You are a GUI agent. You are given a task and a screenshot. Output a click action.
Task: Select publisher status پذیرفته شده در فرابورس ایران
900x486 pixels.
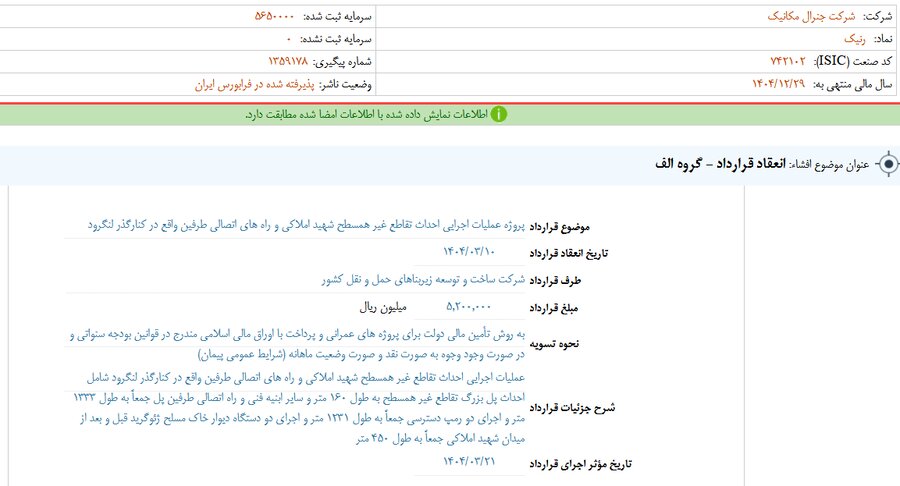pos(255,85)
